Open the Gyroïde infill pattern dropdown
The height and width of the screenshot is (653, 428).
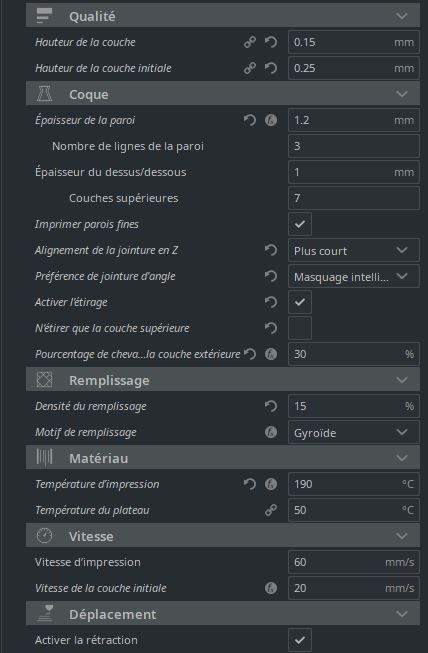click(x=354, y=432)
